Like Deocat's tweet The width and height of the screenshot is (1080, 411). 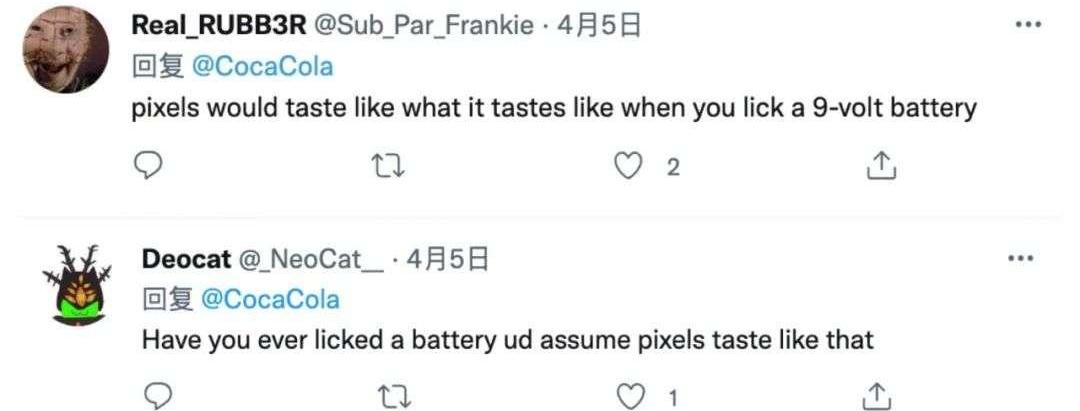click(x=630, y=397)
